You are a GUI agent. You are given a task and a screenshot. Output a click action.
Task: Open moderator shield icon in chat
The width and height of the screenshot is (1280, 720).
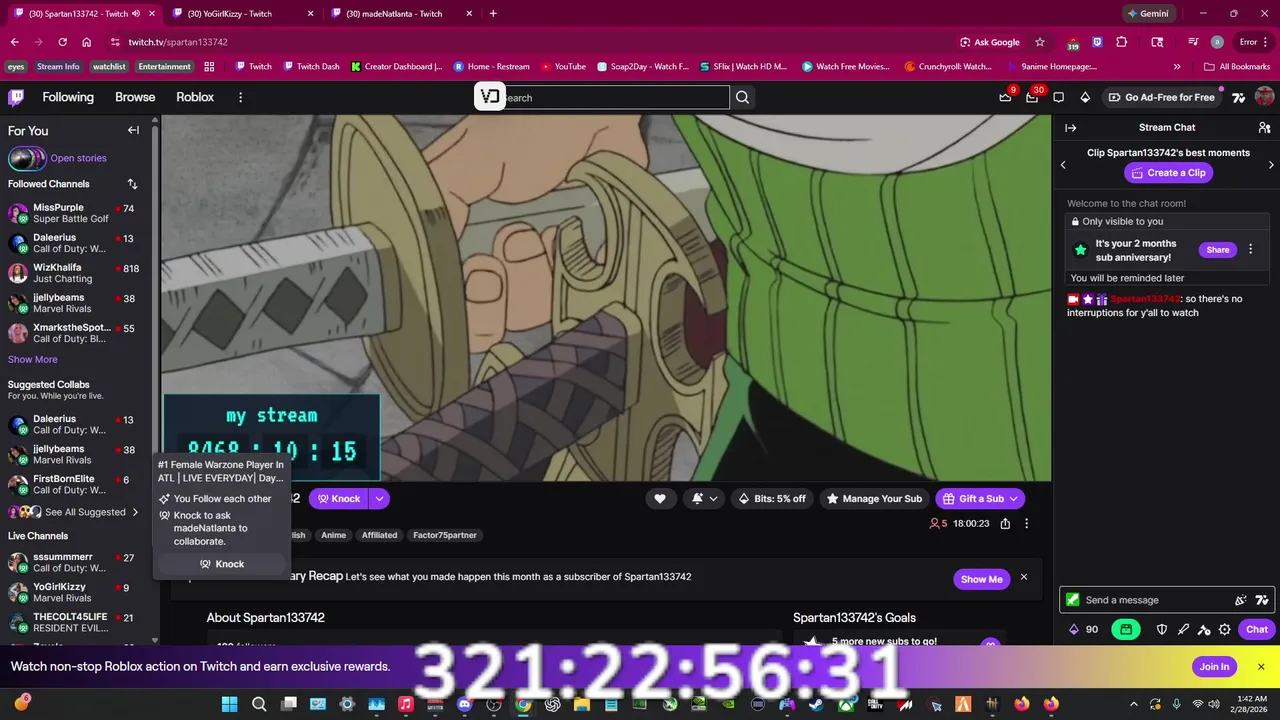[x=1162, y=629]
